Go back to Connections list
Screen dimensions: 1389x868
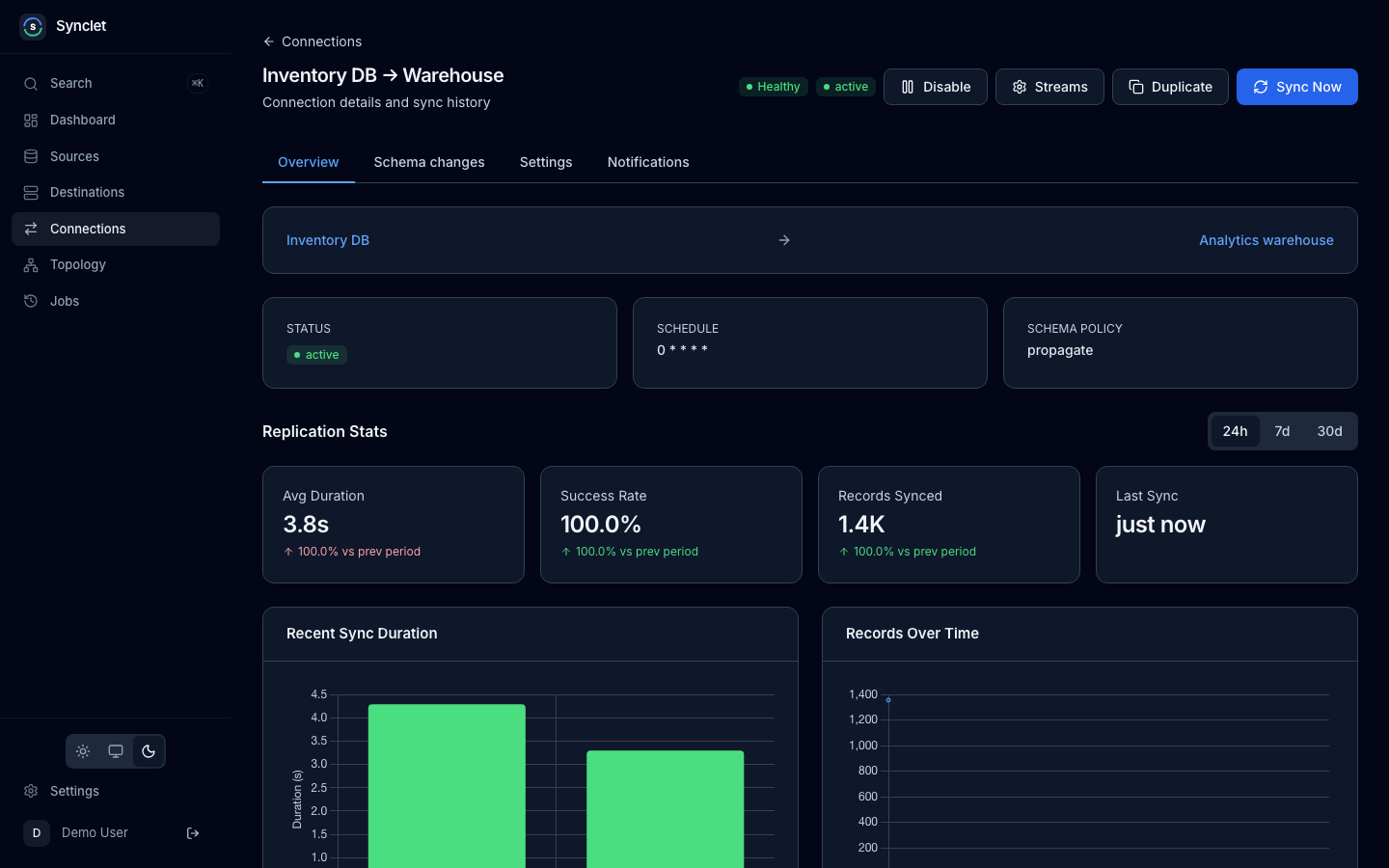click(313, 41)
